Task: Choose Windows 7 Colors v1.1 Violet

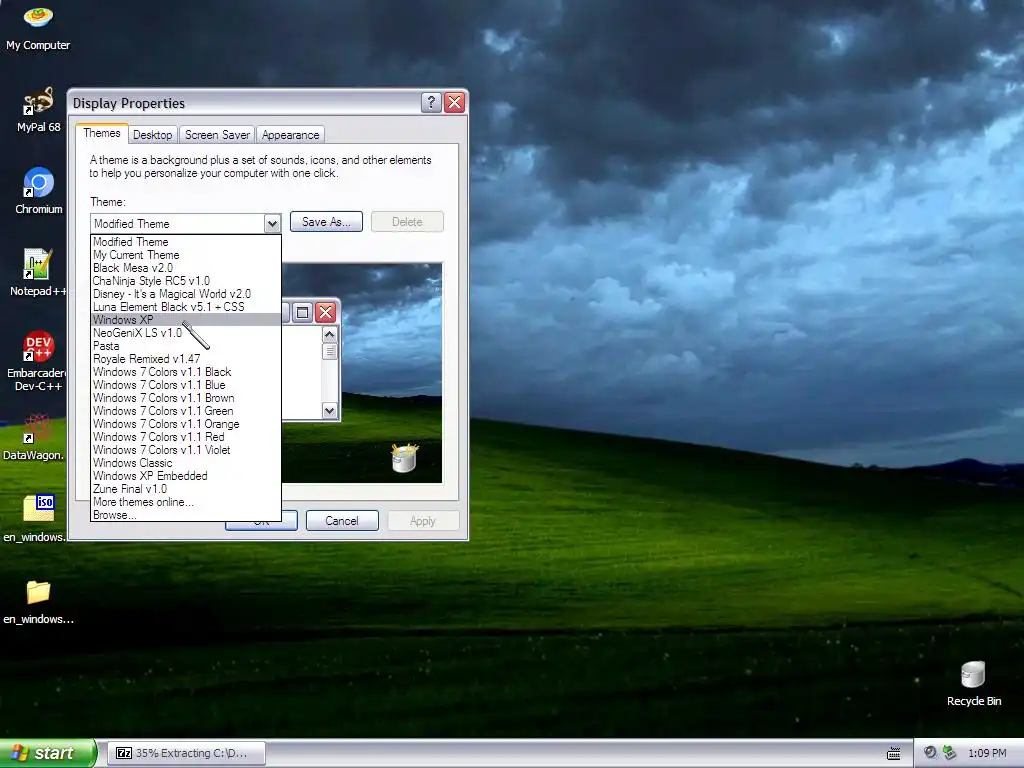Action: 186,450
